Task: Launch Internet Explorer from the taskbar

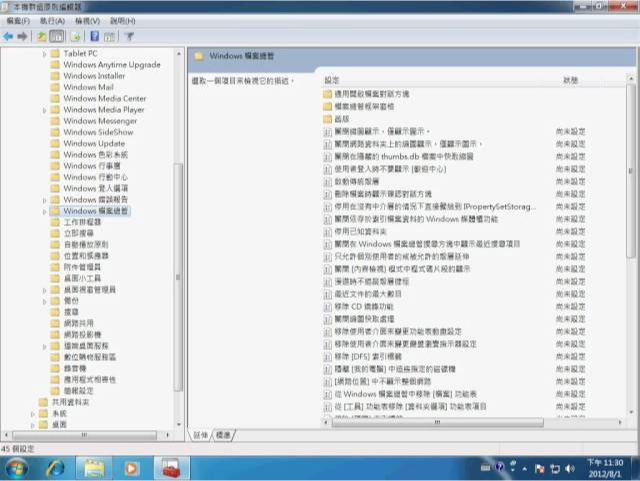Action: pos(56,468)
